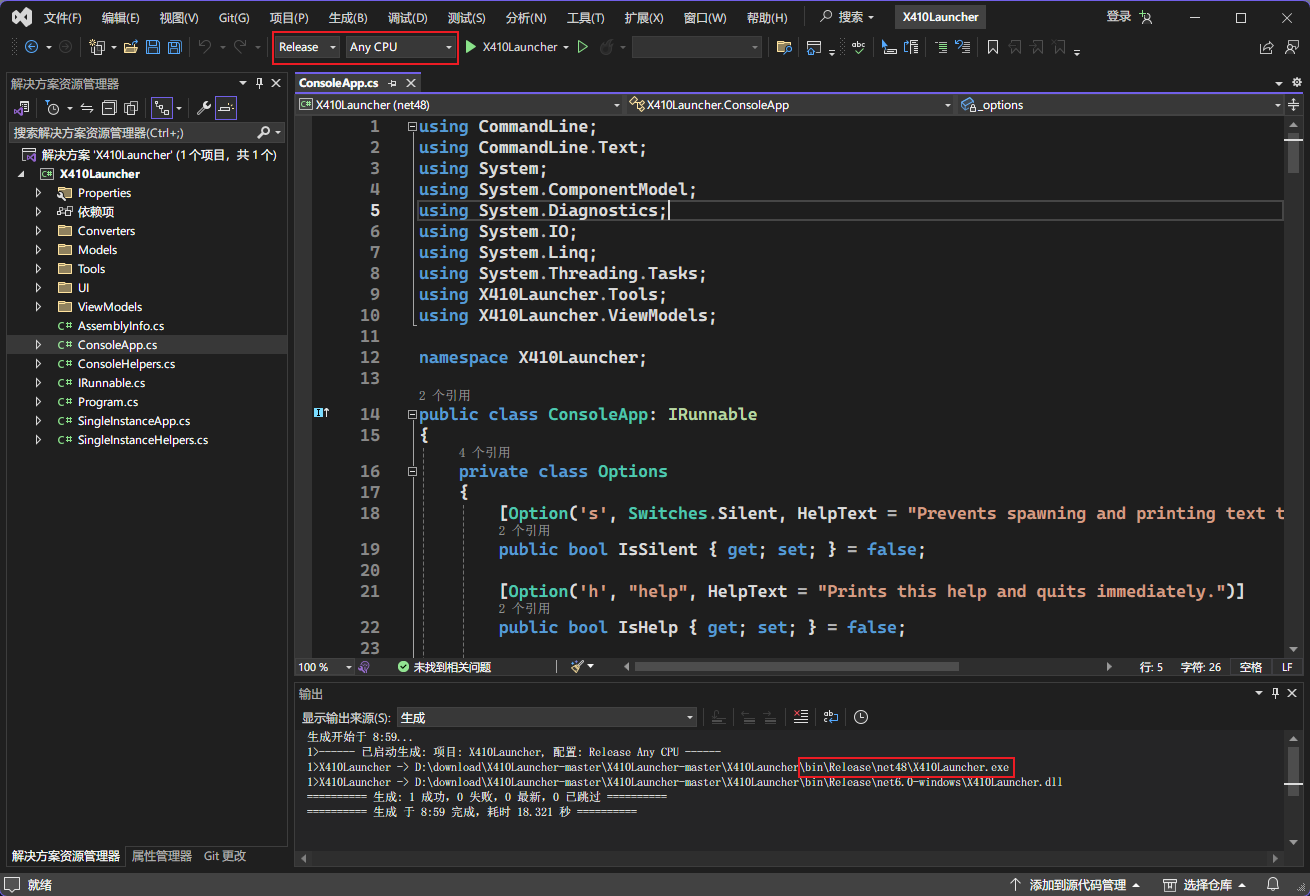The image size is (1310, 896).
Task: Open the Release configuration dropdown
Action: 308,47
